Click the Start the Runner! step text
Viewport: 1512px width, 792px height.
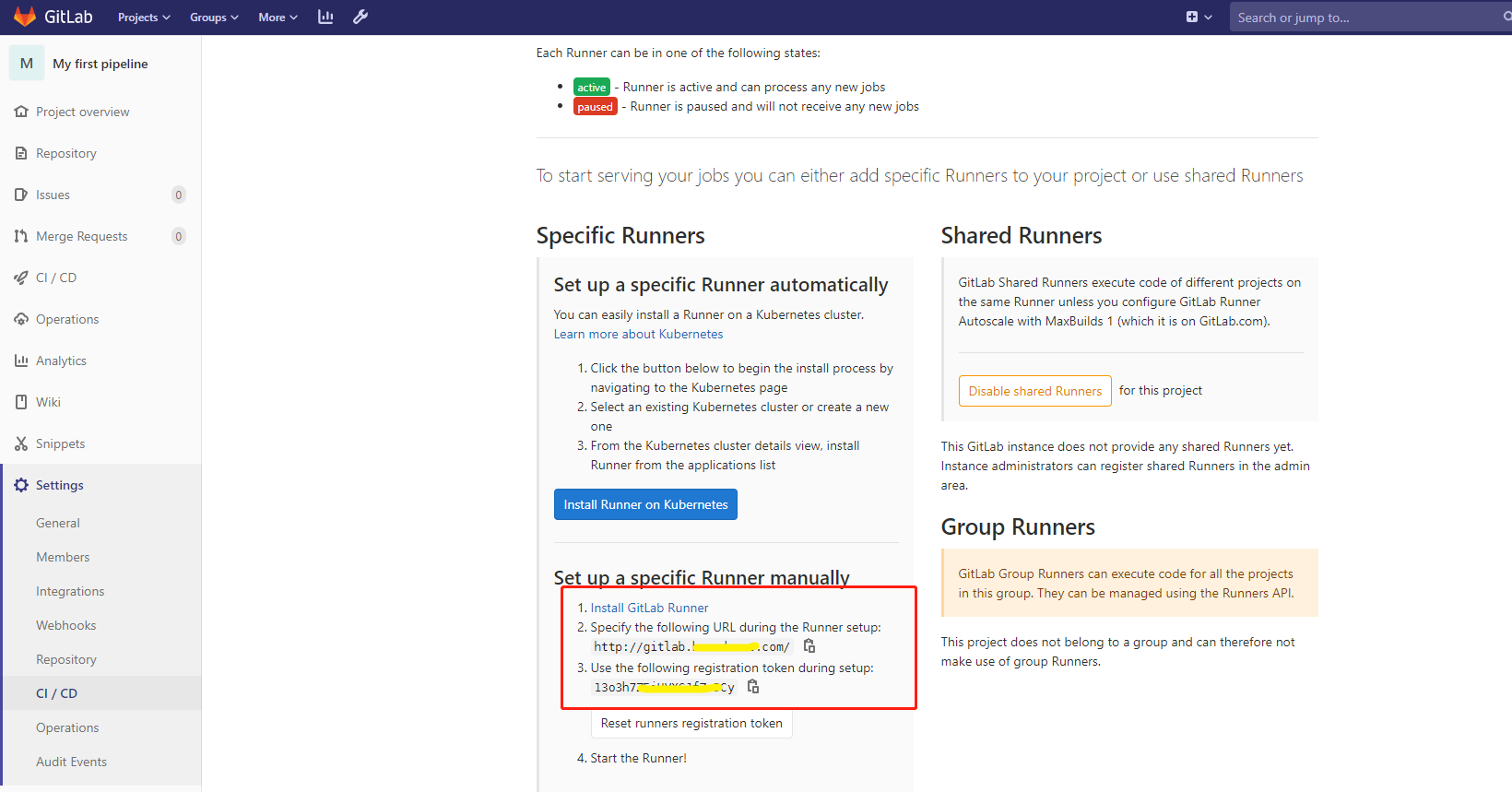[638, 758]
